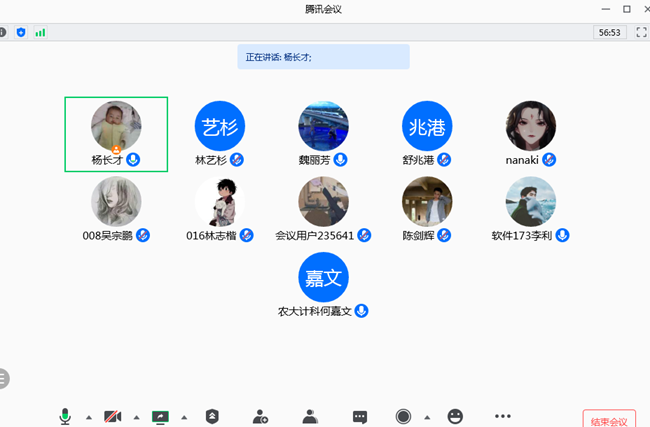
Task: Open meeting security settings shield
Action: click(212, 416)
